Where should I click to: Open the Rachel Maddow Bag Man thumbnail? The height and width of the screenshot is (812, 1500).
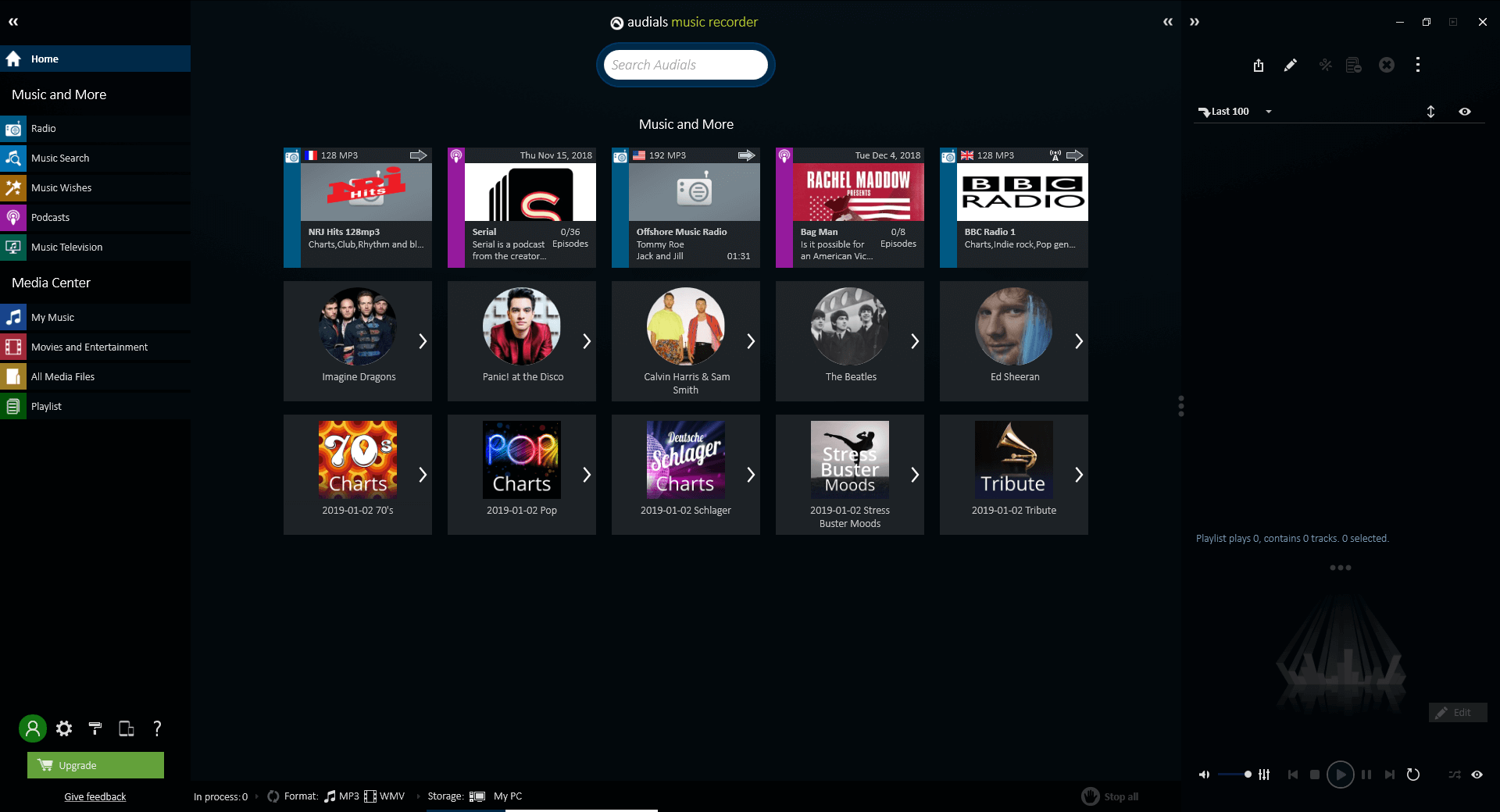859,192
